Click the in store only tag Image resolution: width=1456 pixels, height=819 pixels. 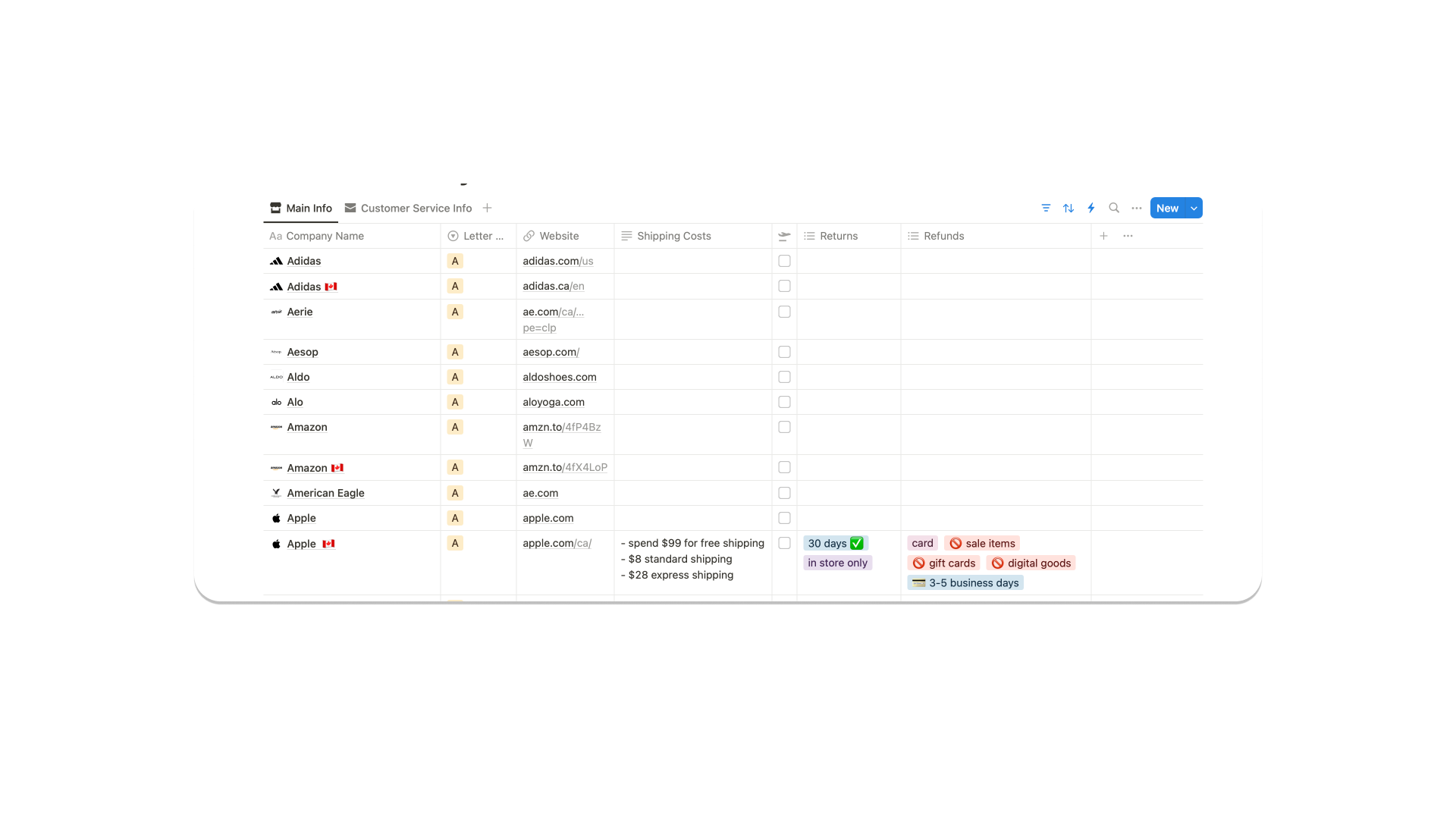pos(838,563)
